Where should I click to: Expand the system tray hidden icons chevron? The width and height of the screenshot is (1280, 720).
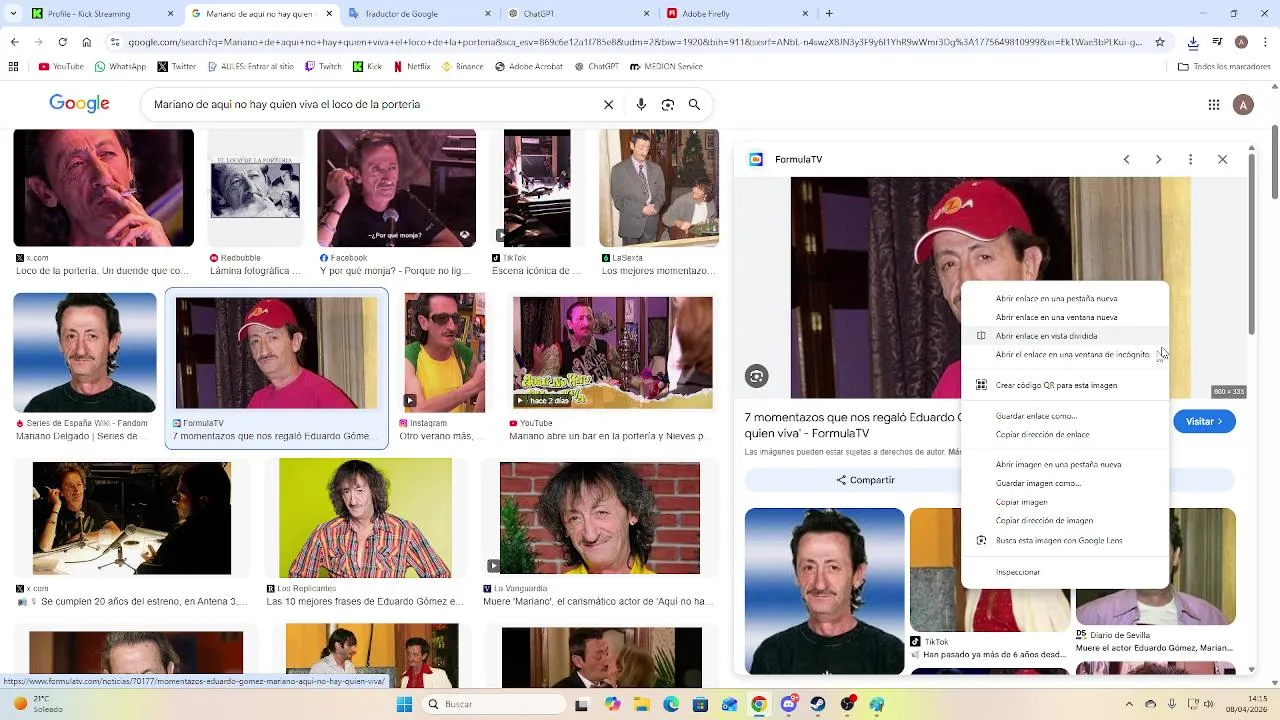[1129, 704]
